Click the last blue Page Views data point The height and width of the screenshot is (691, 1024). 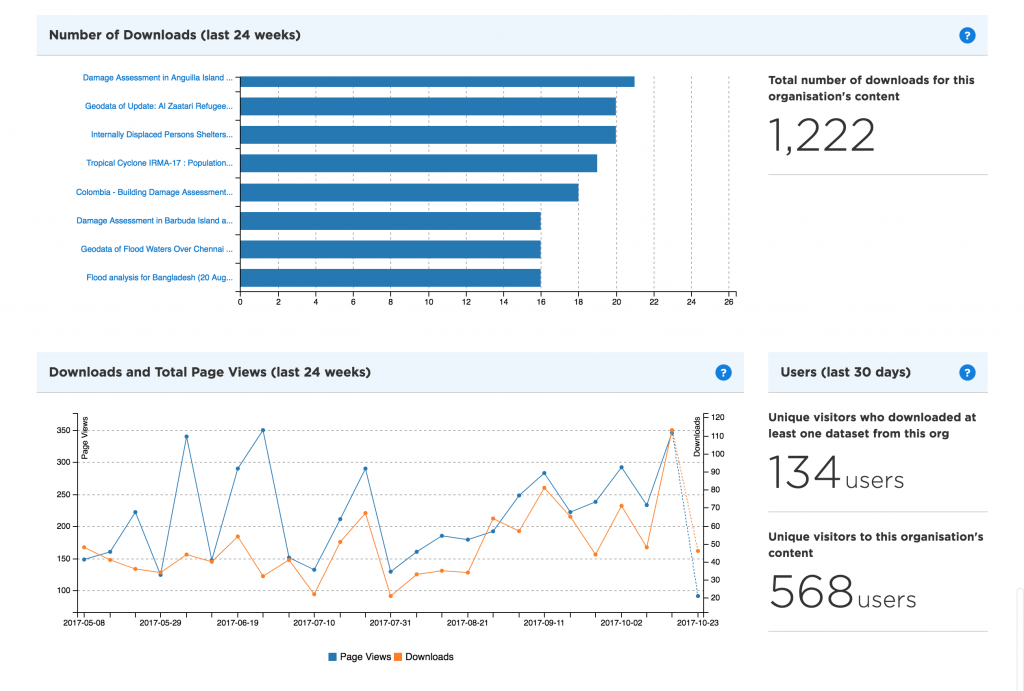point(698,596)
